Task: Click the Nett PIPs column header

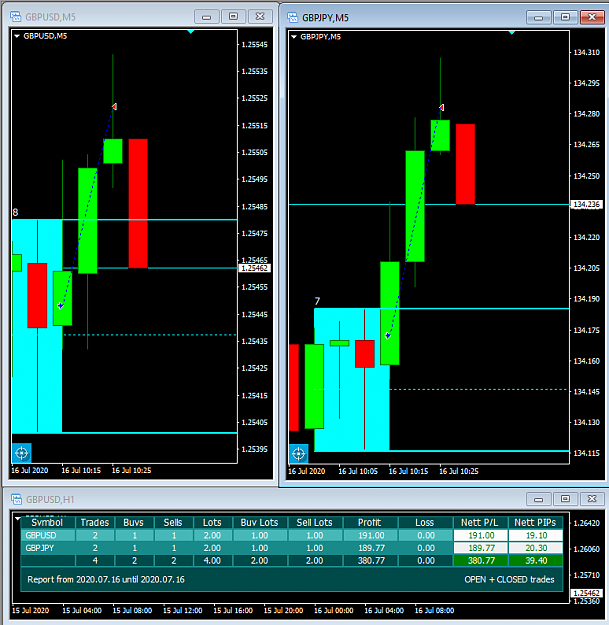Action: [x=535, y=523]
